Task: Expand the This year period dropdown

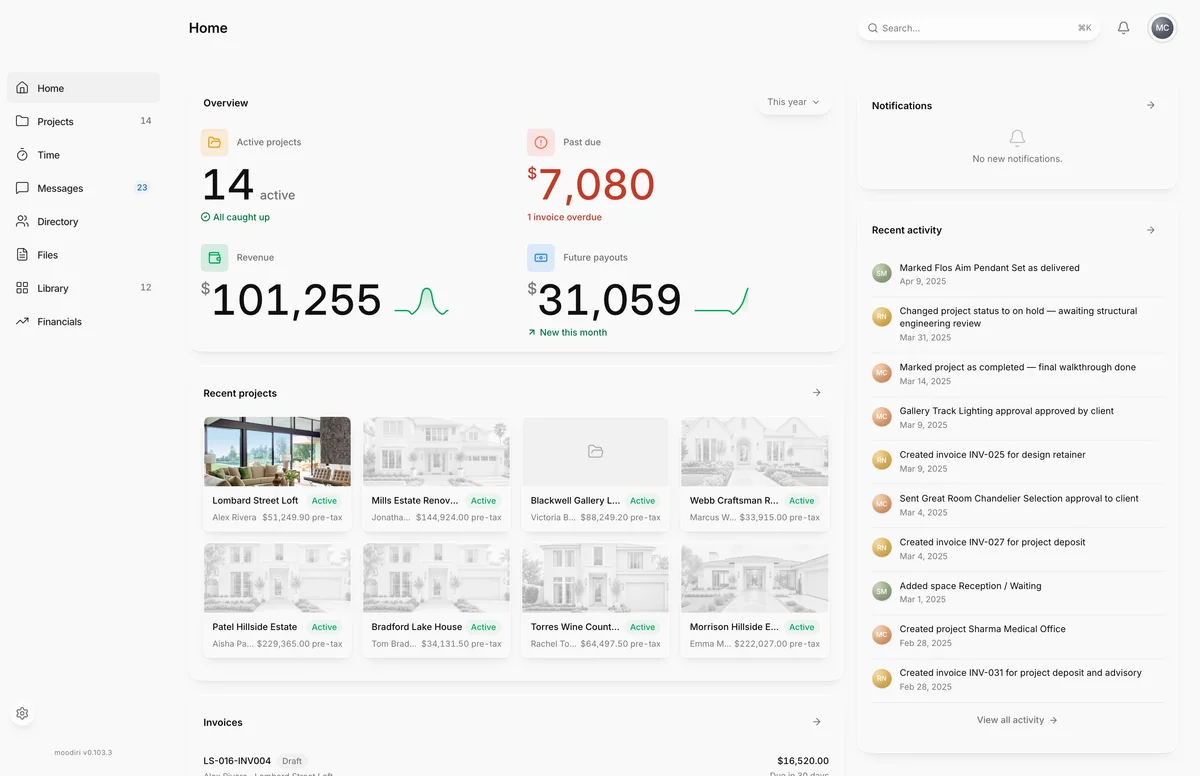Action: click(x=794, y=102)
